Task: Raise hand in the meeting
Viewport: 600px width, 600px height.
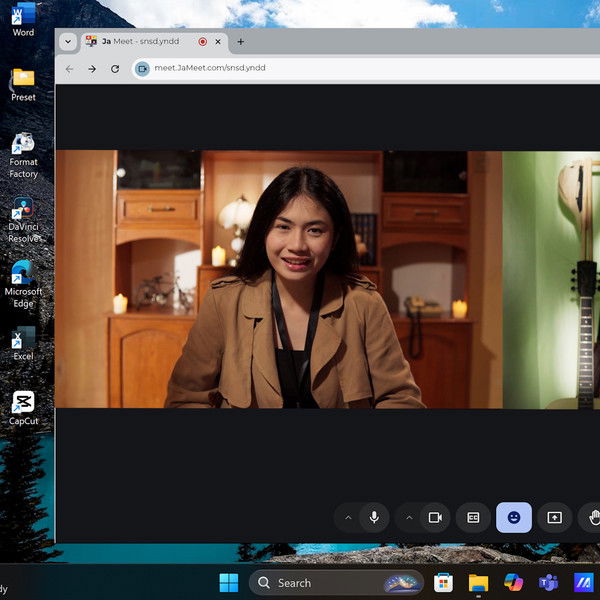Action: click(593, 517)
